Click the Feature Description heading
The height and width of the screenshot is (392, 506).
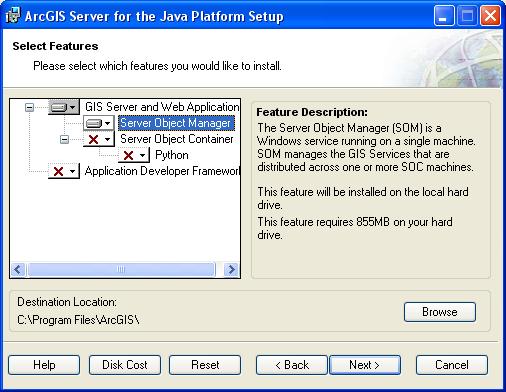coord(312,112)
